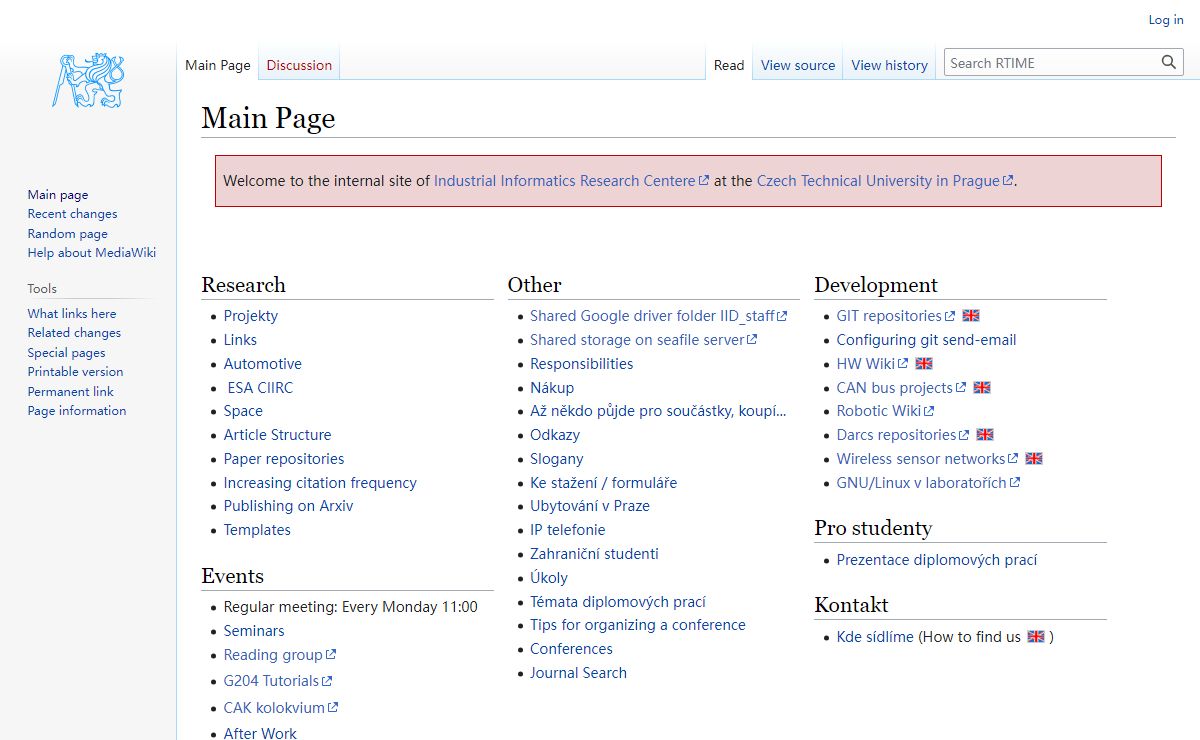Open Special pages link

point(66,353)
